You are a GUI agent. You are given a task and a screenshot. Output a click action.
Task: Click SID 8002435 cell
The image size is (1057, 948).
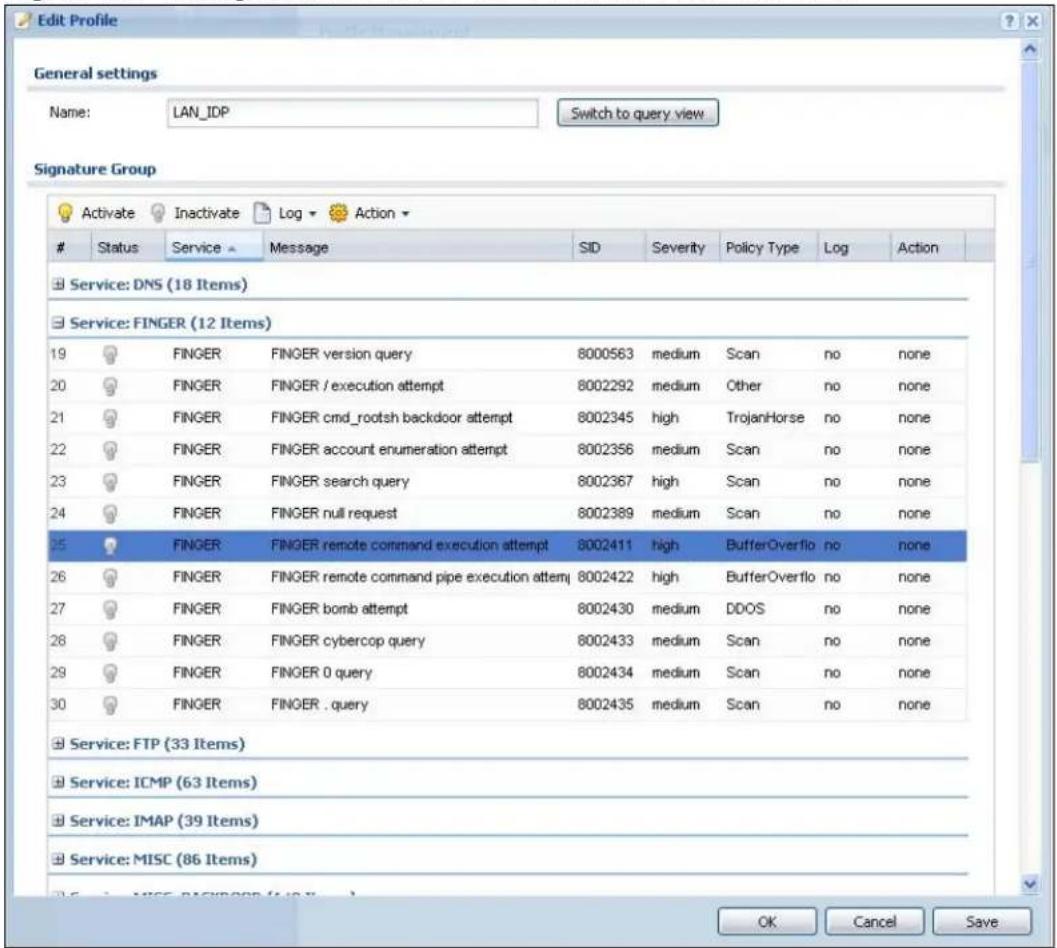tap(605, 705)
